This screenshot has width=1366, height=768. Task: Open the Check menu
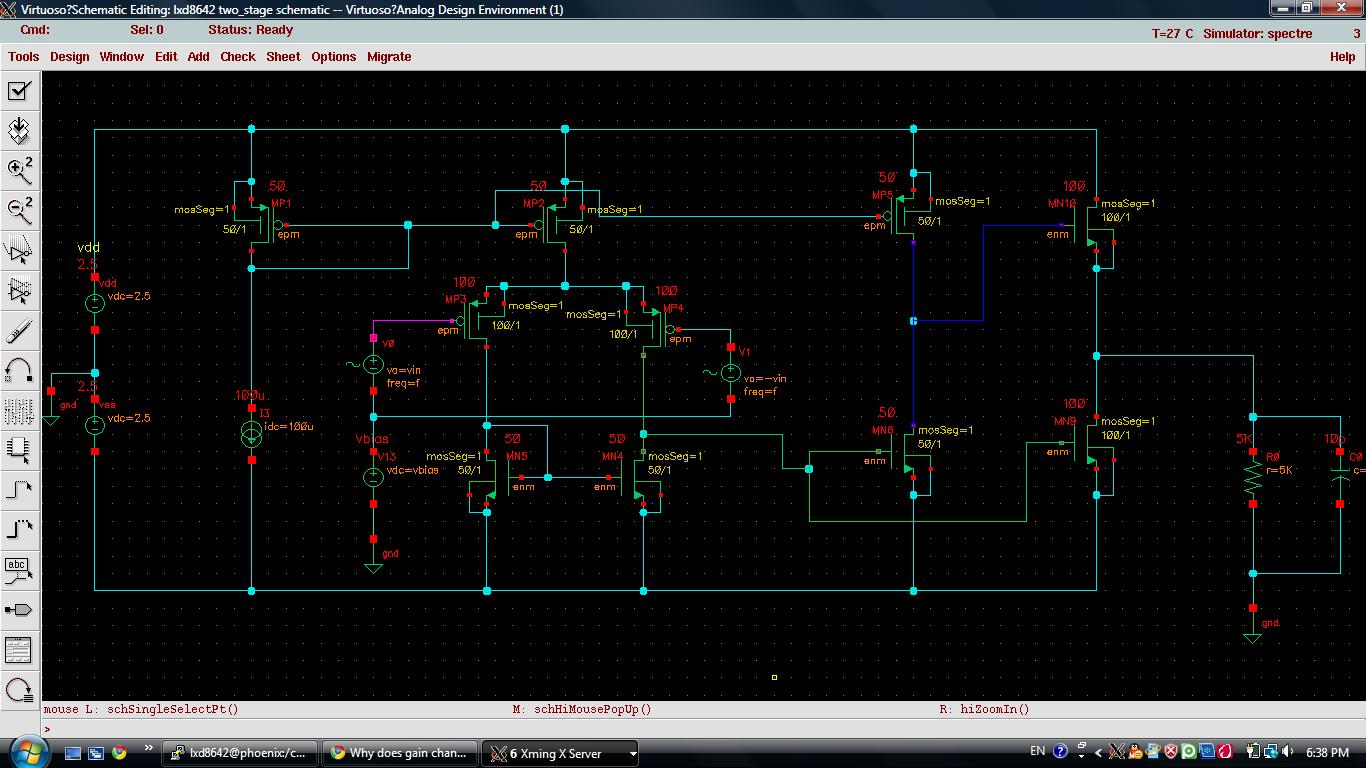237,57
